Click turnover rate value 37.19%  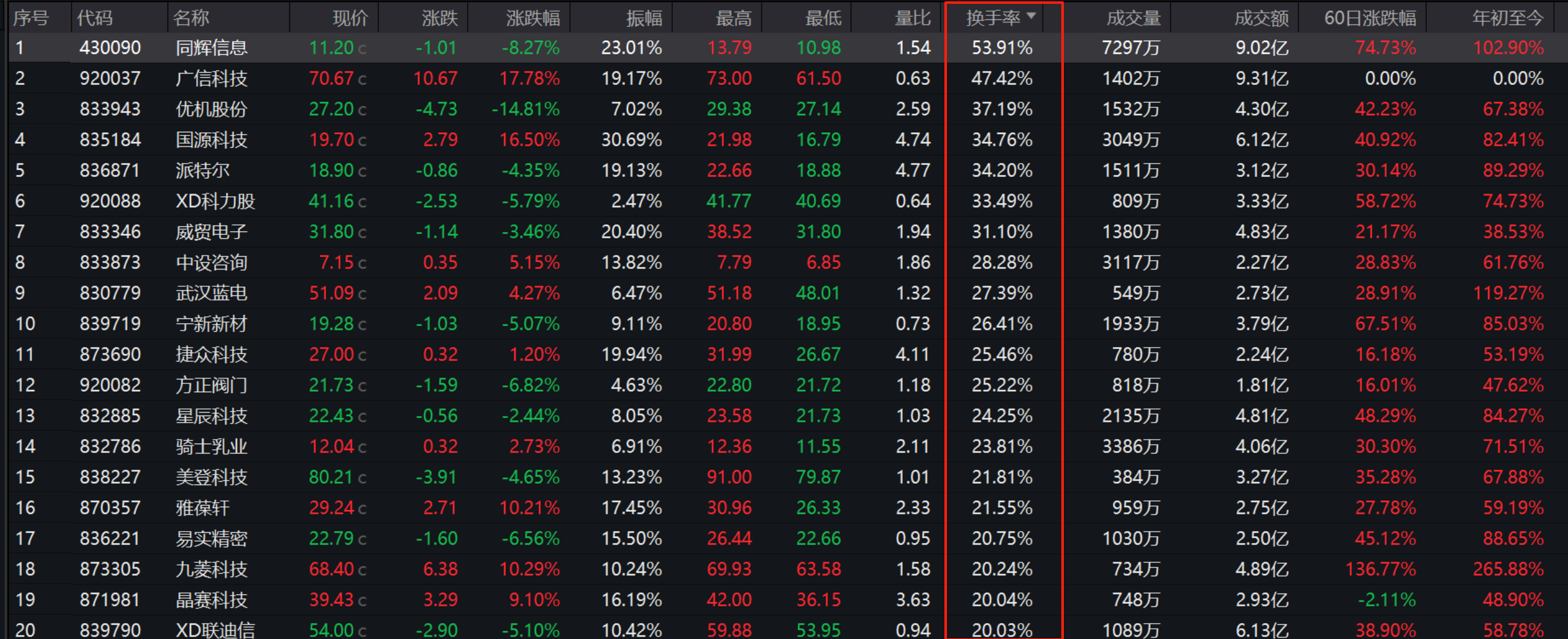pyautogui.click(x=1002, y=109)
